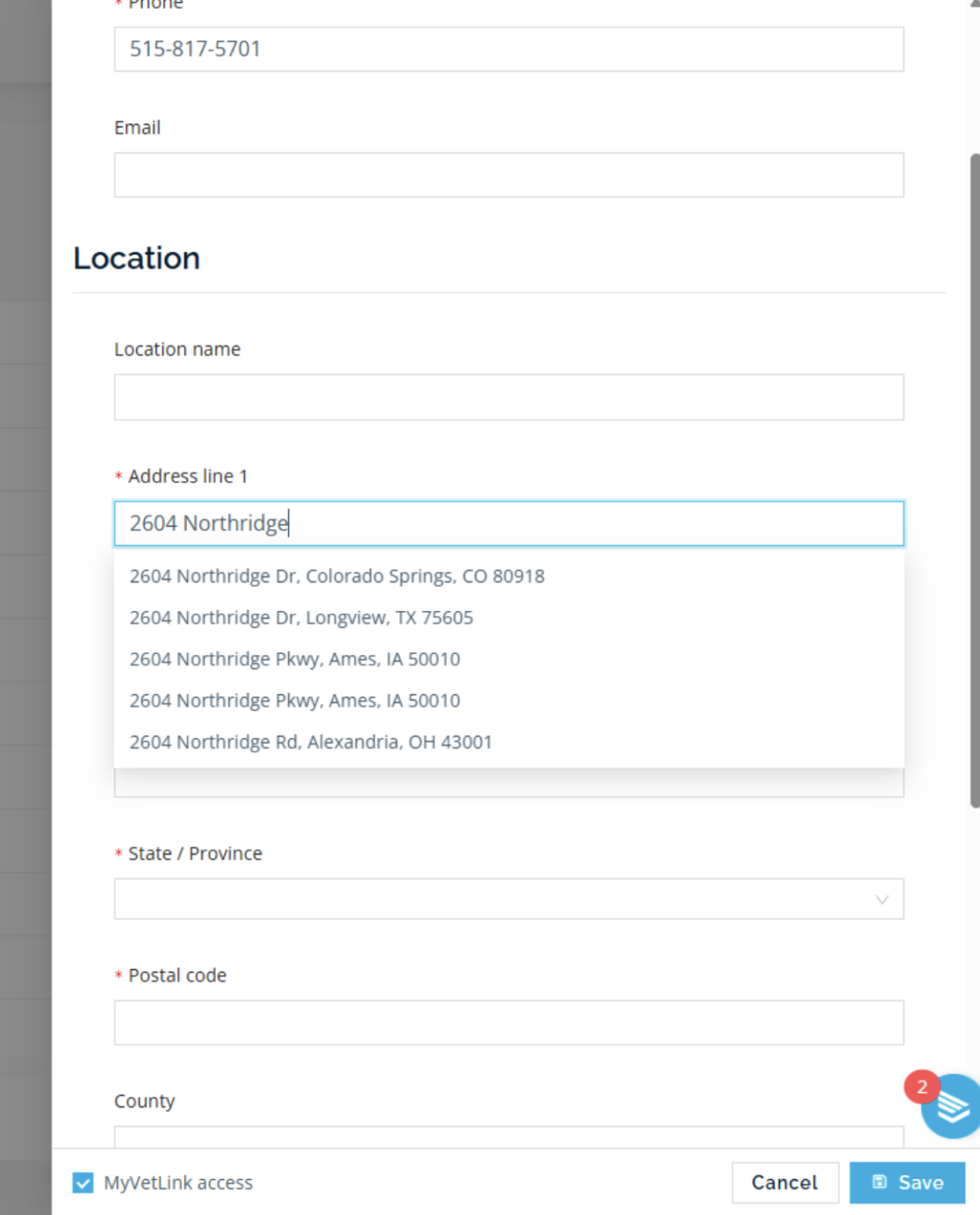Click the Location name input field
This screenshot has width=980, height=1215.
click(508, 397)
